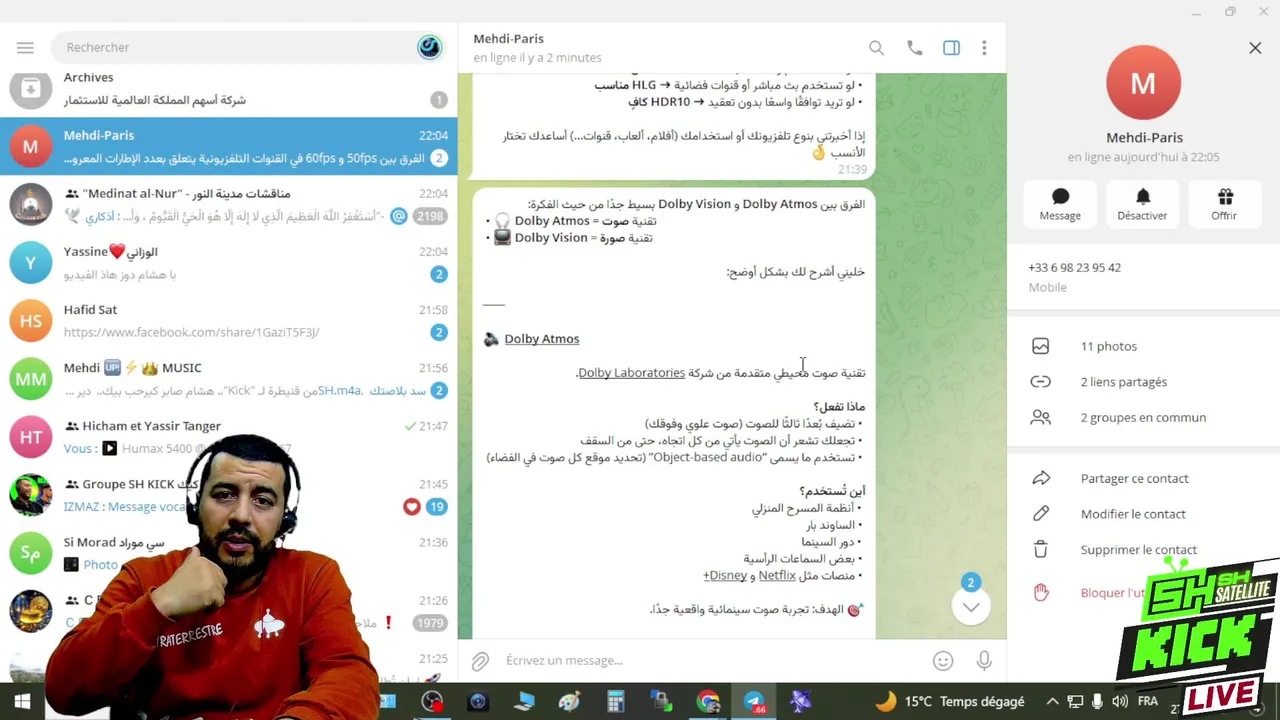
Task: Click the shared links chain icon
Action: click(1041, 382)
